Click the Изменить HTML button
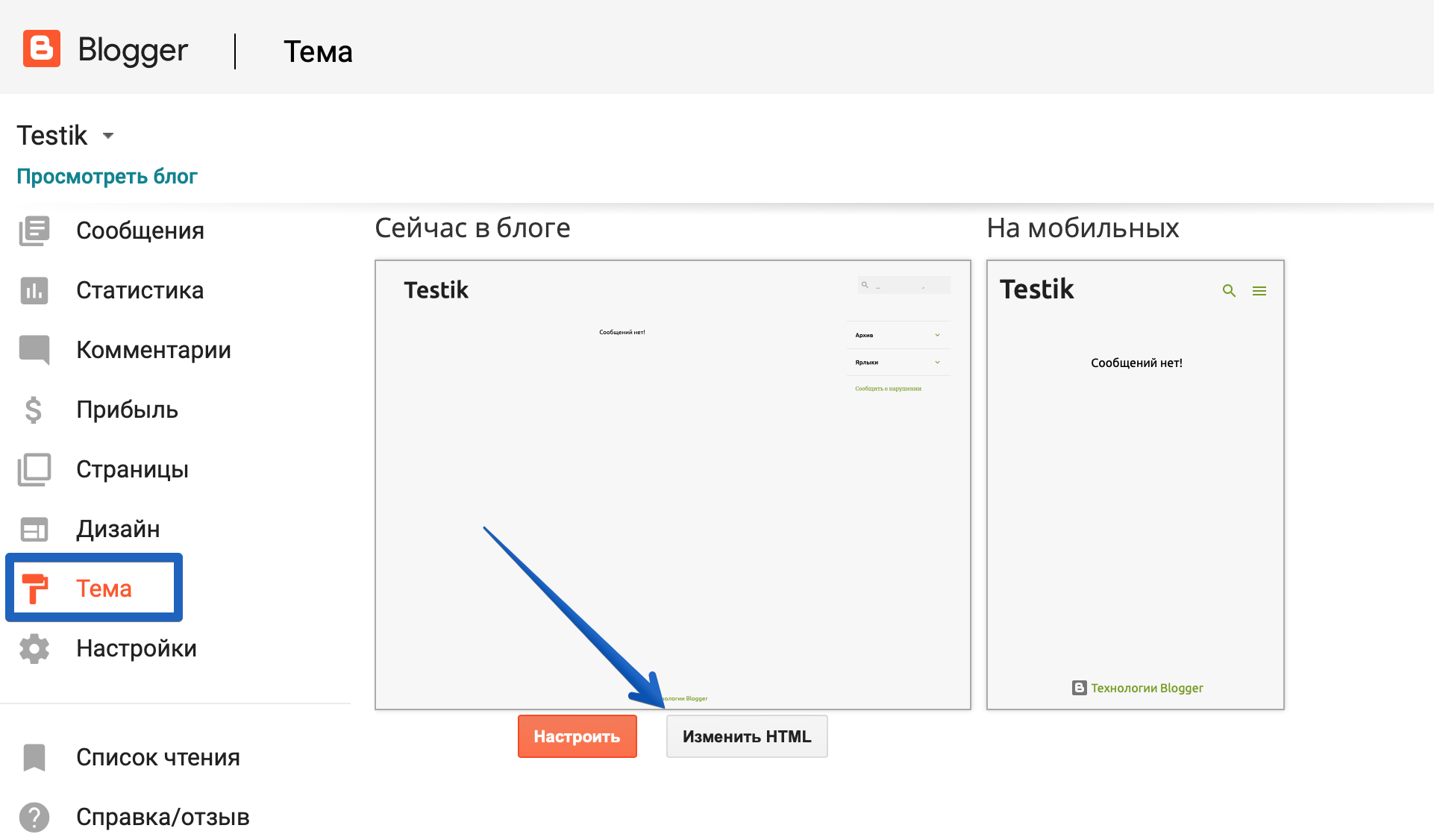 (x=747, y=736)
